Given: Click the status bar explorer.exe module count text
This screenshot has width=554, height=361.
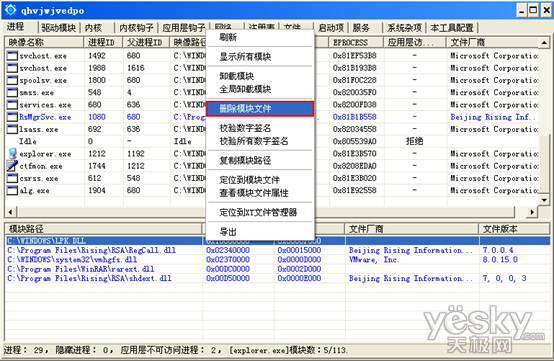Looking at the screenshot, I should pyautogui.click(x=288, y=350).
